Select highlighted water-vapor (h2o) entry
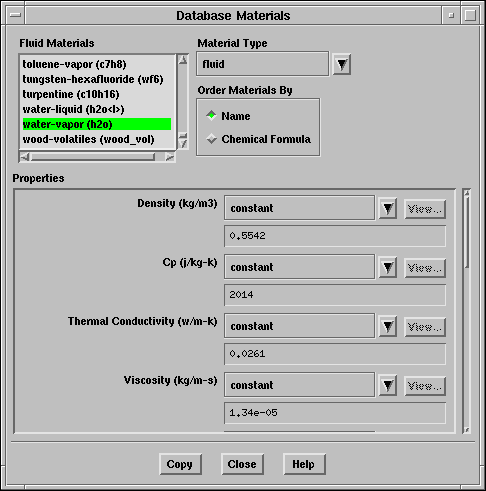Screen dimensions: 486x491 click(97, 124)
